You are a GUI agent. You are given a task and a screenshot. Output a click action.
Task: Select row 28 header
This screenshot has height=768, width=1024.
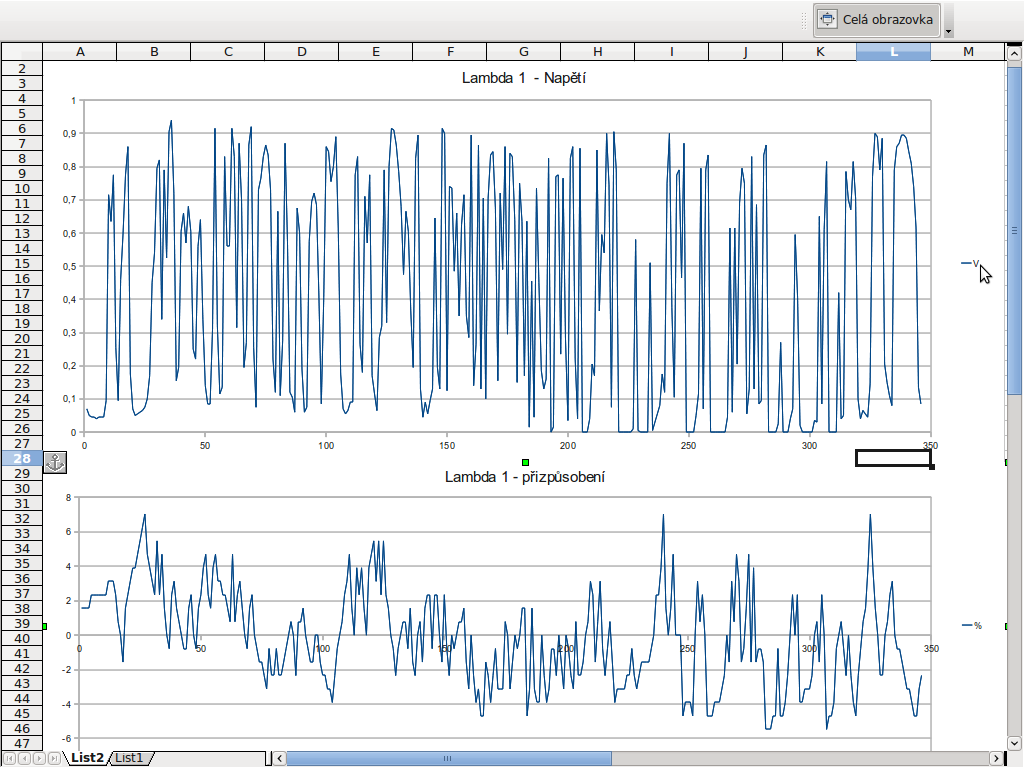tap(22, 458)
